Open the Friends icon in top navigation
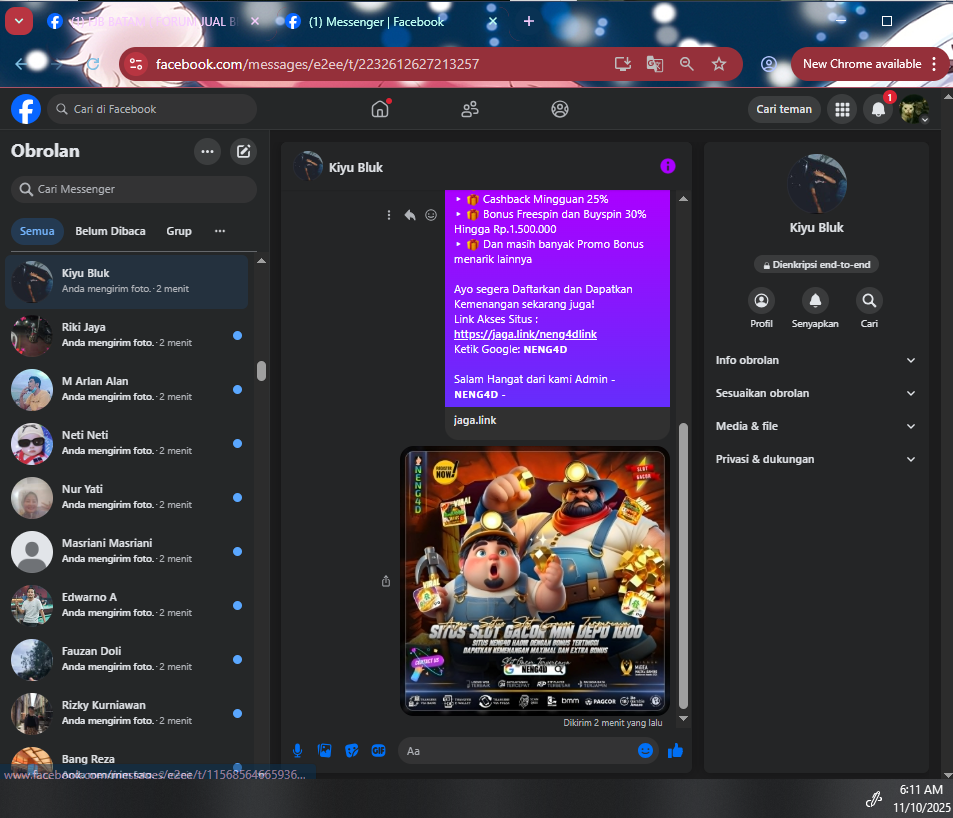 pyautogui.click(x=470, y=109)
